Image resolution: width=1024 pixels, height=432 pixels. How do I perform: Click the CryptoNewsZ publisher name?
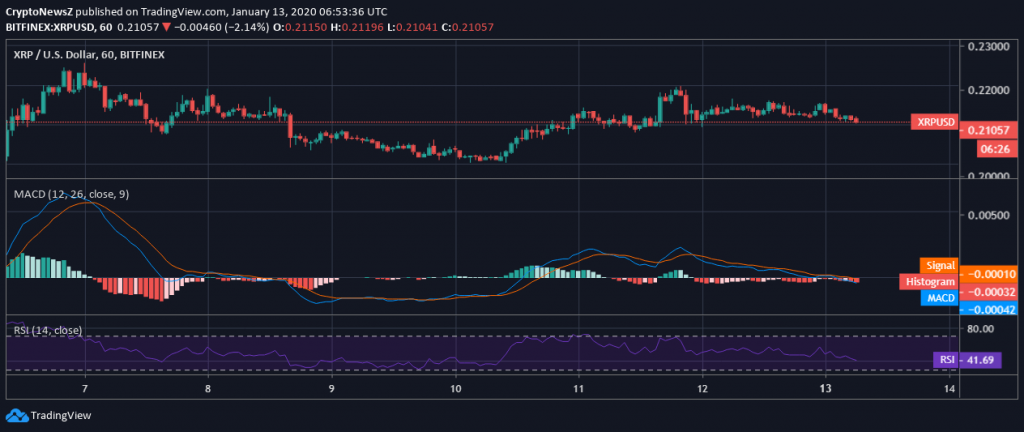[x=37, y=12]
